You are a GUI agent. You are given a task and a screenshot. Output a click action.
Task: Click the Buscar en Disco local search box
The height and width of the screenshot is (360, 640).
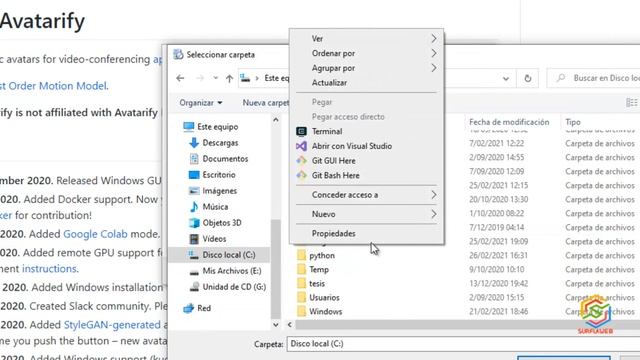click(594, 78)
